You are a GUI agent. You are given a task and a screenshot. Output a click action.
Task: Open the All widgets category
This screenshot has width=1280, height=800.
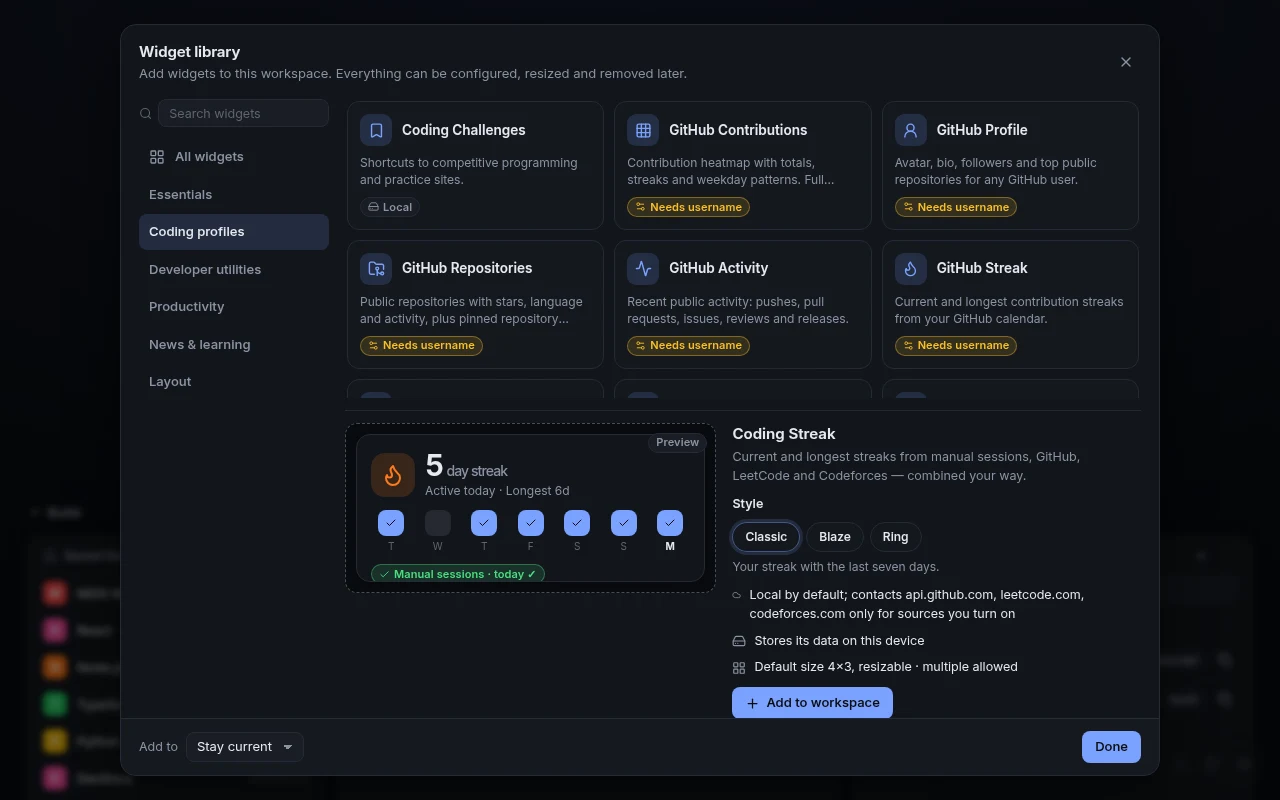coord(234,157)
